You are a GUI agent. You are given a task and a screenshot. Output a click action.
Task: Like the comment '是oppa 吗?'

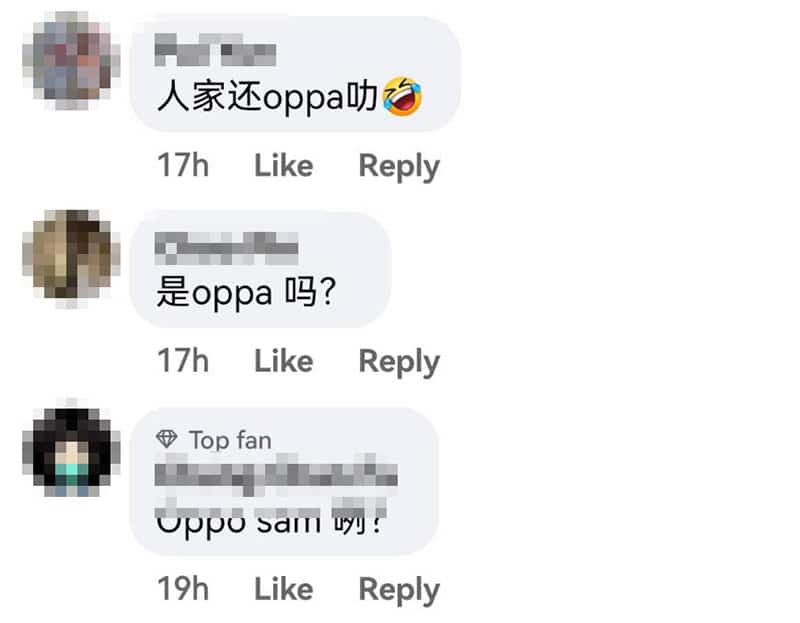click(x=284, y=361)
